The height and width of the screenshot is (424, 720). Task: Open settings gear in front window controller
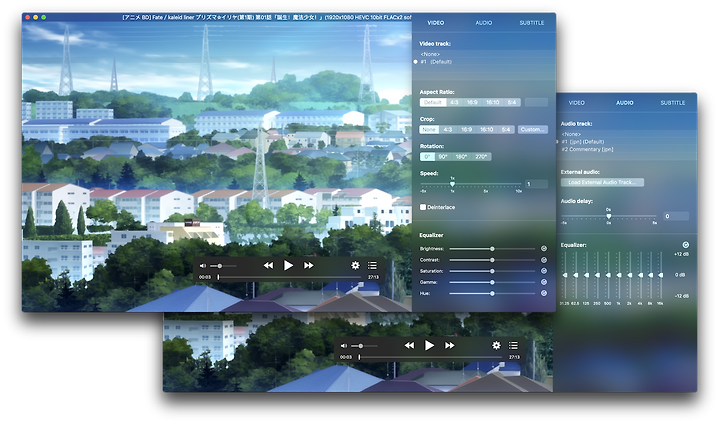(x=355, y=265)
